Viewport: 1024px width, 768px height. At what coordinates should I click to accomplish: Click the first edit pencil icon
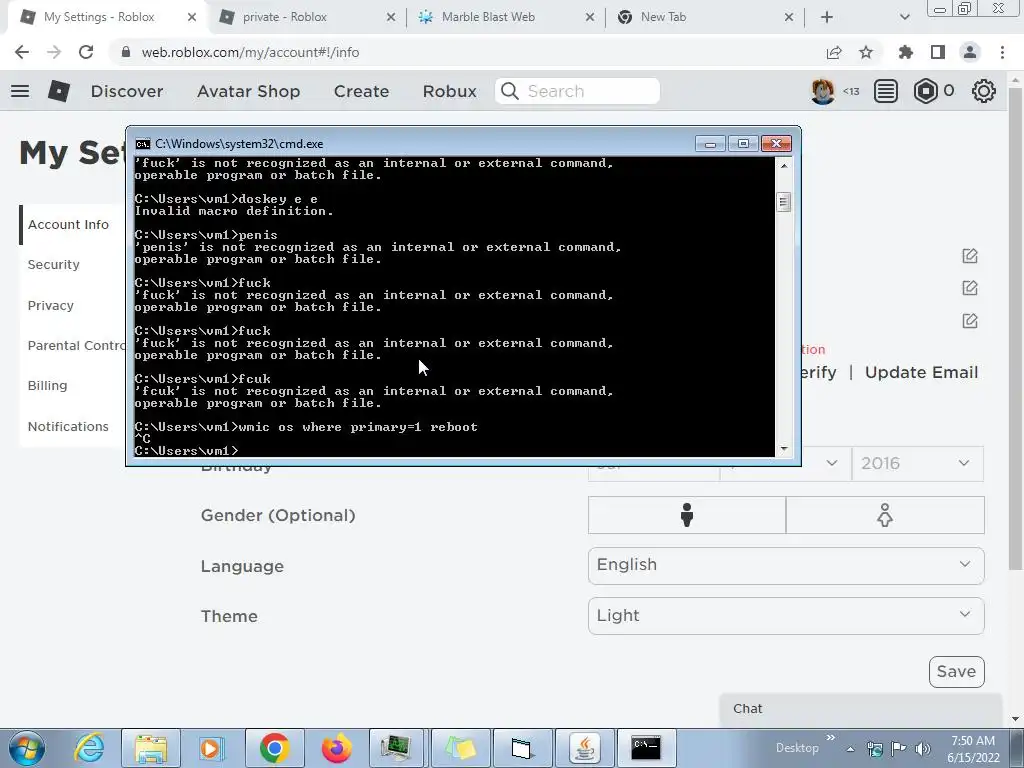pos(970,256)
